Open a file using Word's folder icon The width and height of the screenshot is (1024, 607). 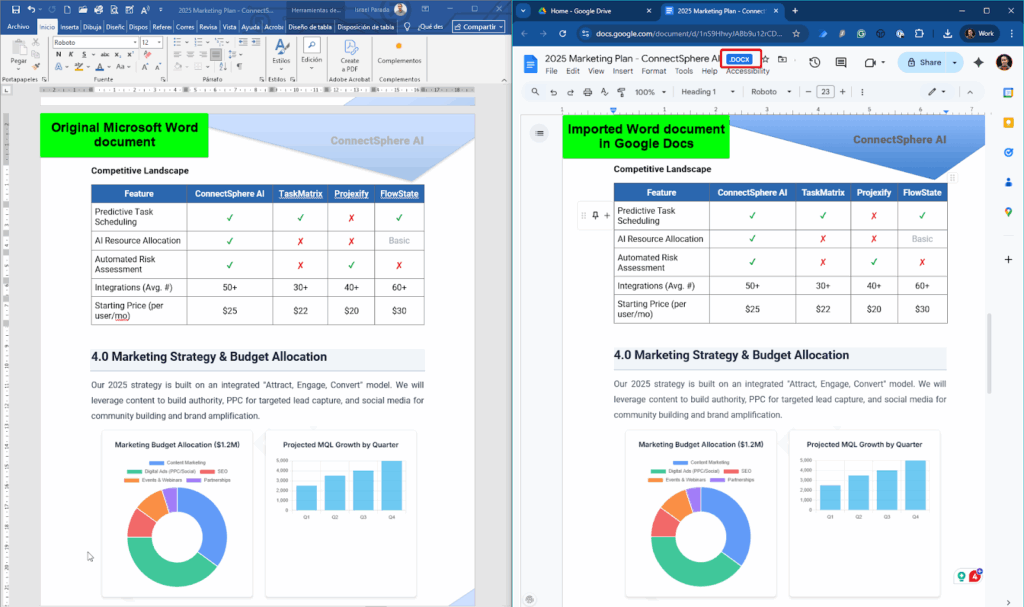[83, 10]
